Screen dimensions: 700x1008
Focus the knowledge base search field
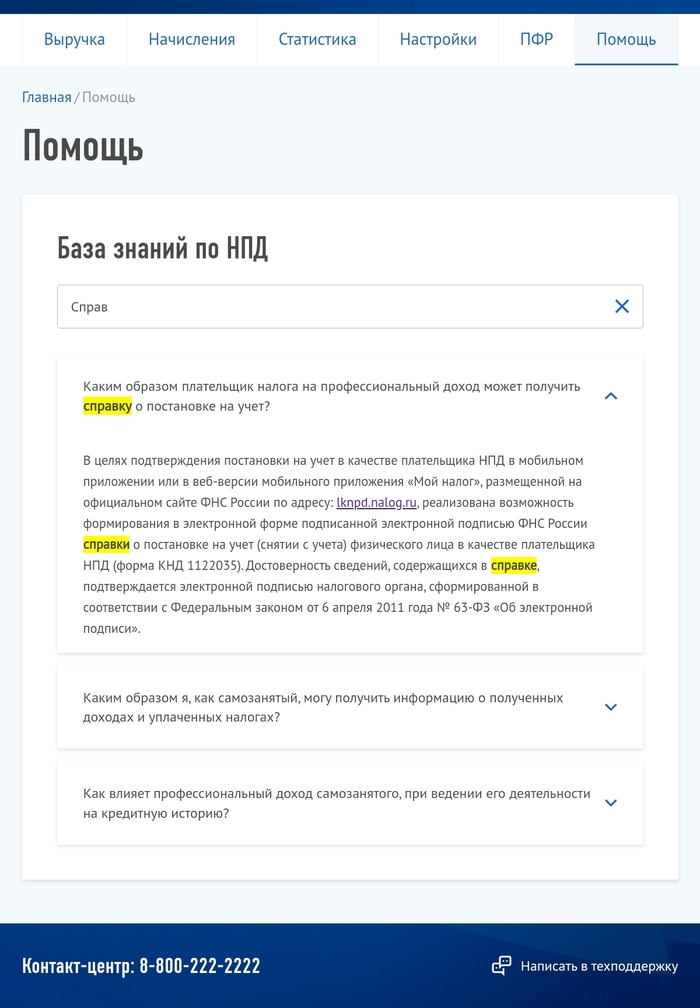(x=330, y=307)
